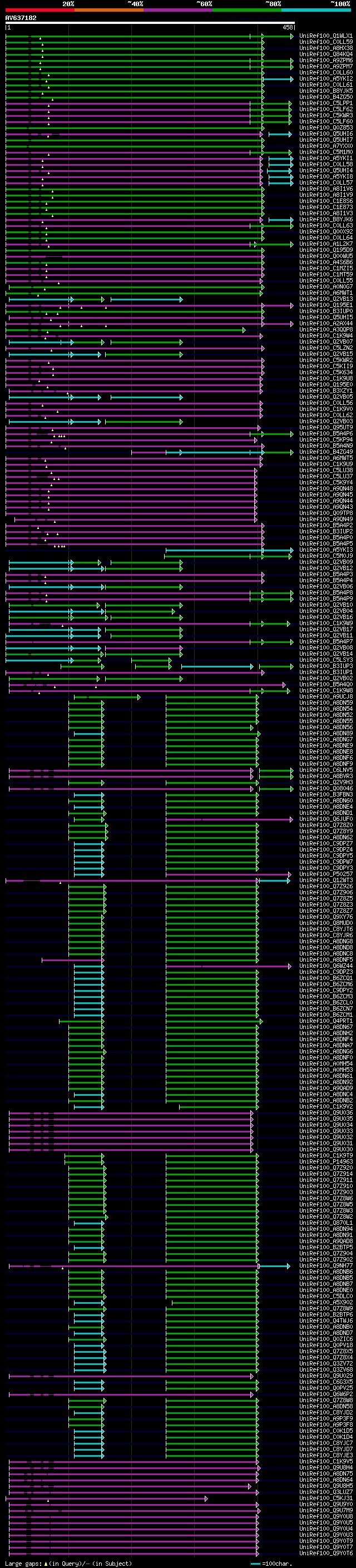This screenshot has height=1568, width=356.
Task: Click the green alignment arrow for UniRef100_Q1WLX1
Action: 150,37
